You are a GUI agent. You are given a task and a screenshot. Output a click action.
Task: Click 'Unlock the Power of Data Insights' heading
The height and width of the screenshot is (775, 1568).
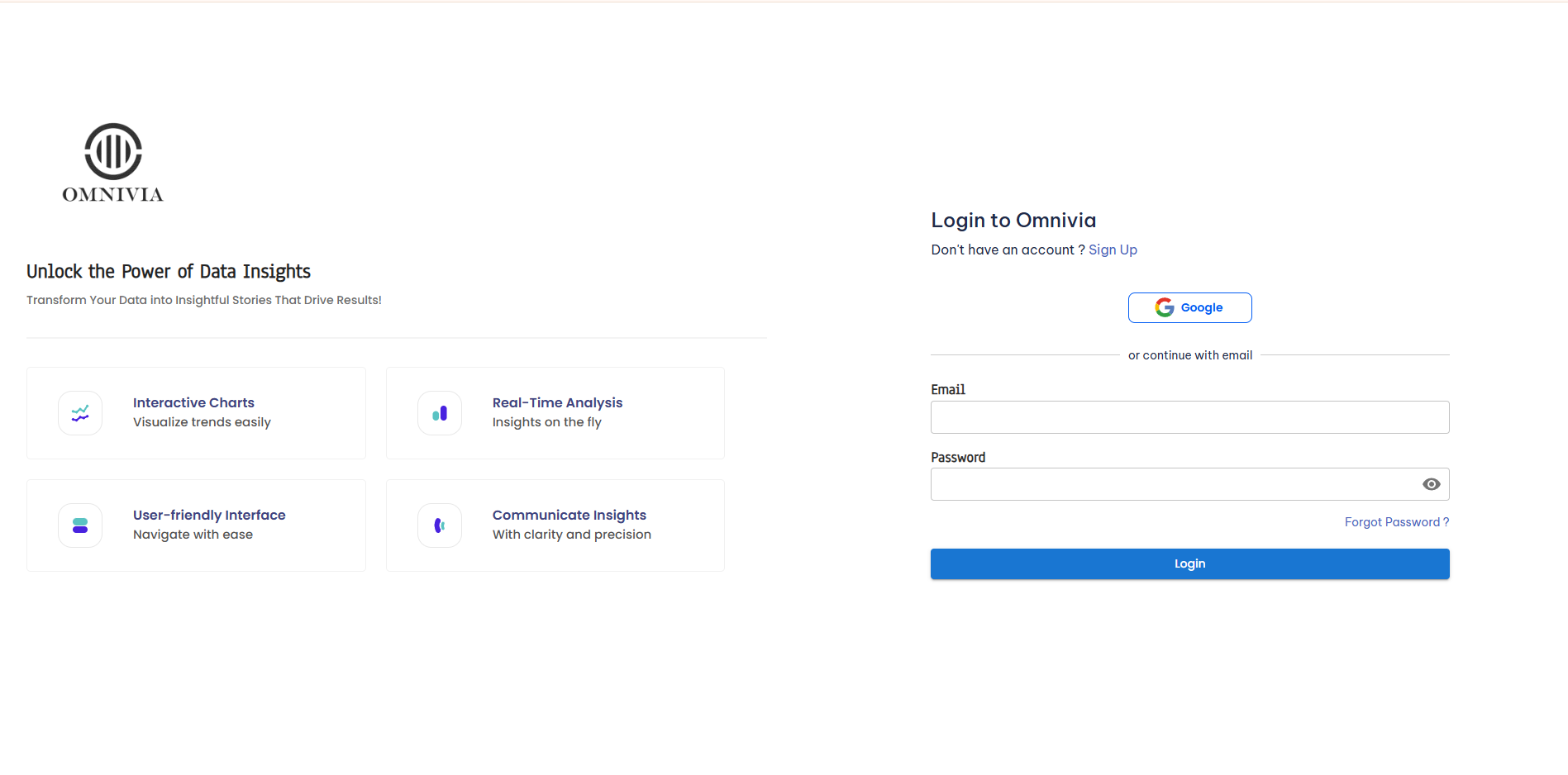[169, 272]
